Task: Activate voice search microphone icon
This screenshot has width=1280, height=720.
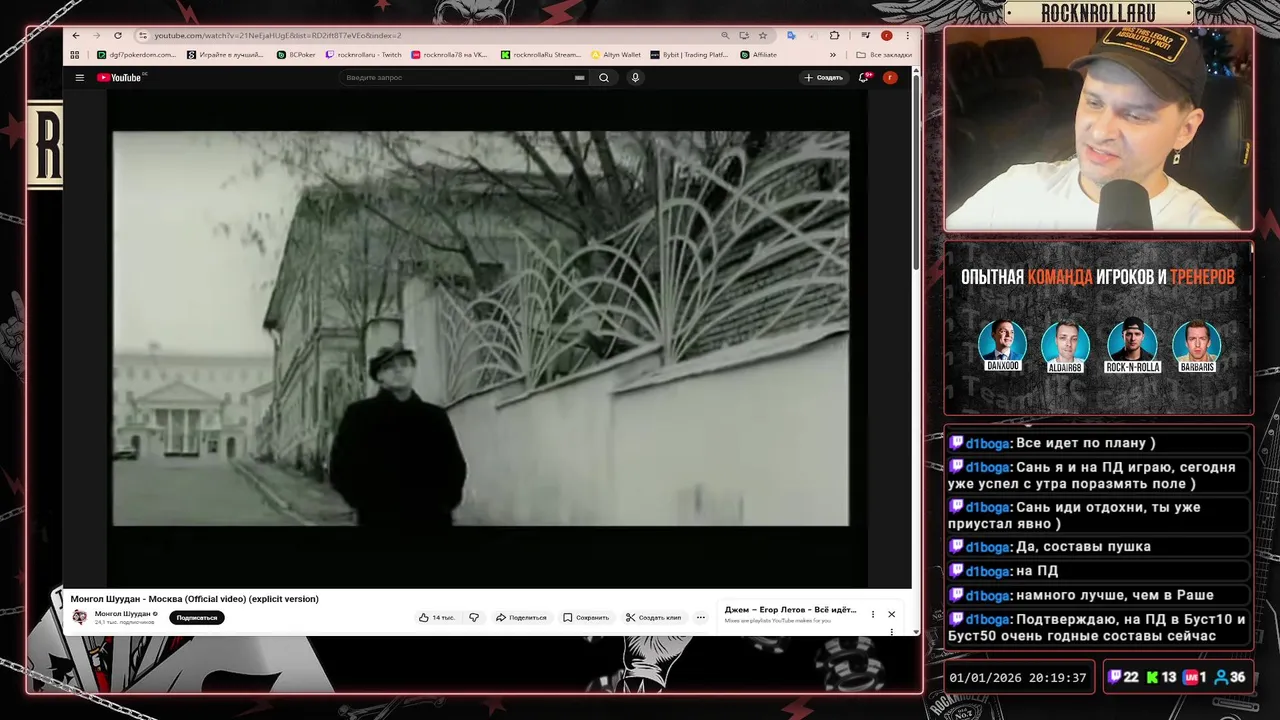Action: 635,77
